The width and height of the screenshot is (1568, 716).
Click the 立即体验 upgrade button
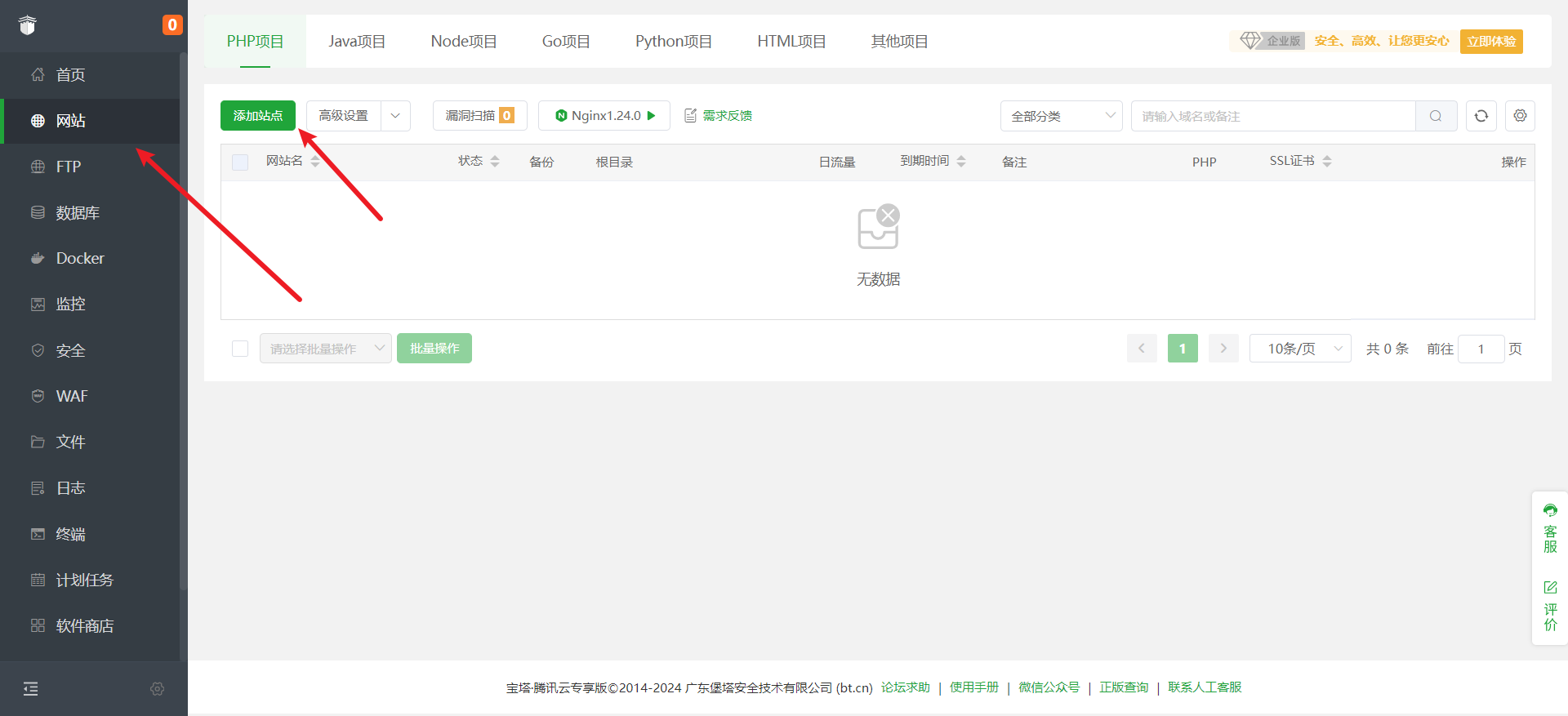pyautogui.click(x=1491, y=42)
